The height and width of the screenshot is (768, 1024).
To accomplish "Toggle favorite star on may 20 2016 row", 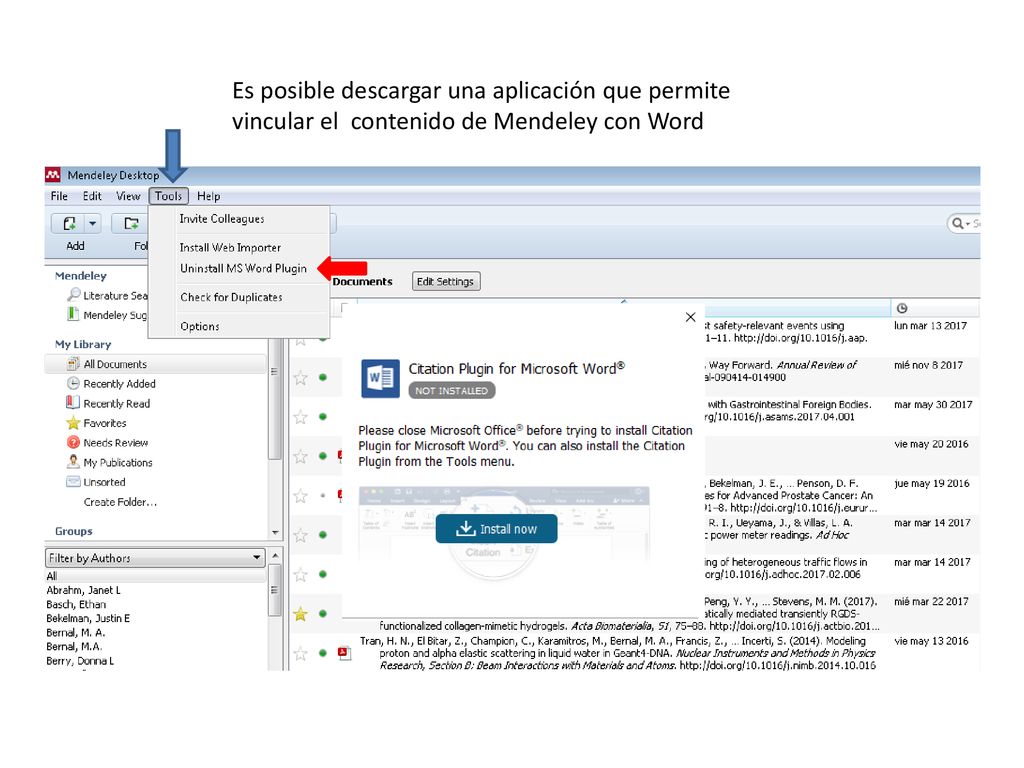I will (300, 456).
